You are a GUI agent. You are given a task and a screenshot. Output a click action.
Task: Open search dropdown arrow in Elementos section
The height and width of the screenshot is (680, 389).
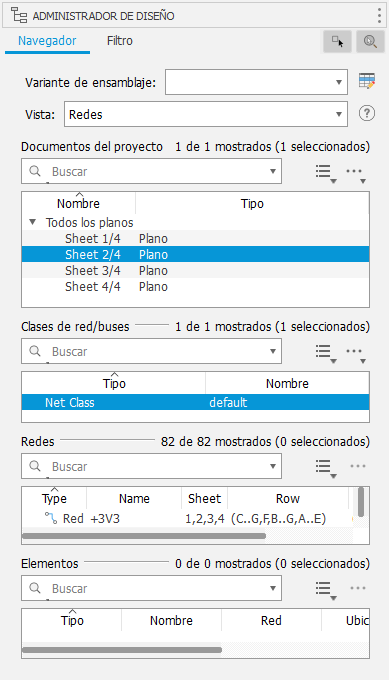point(273,588)
